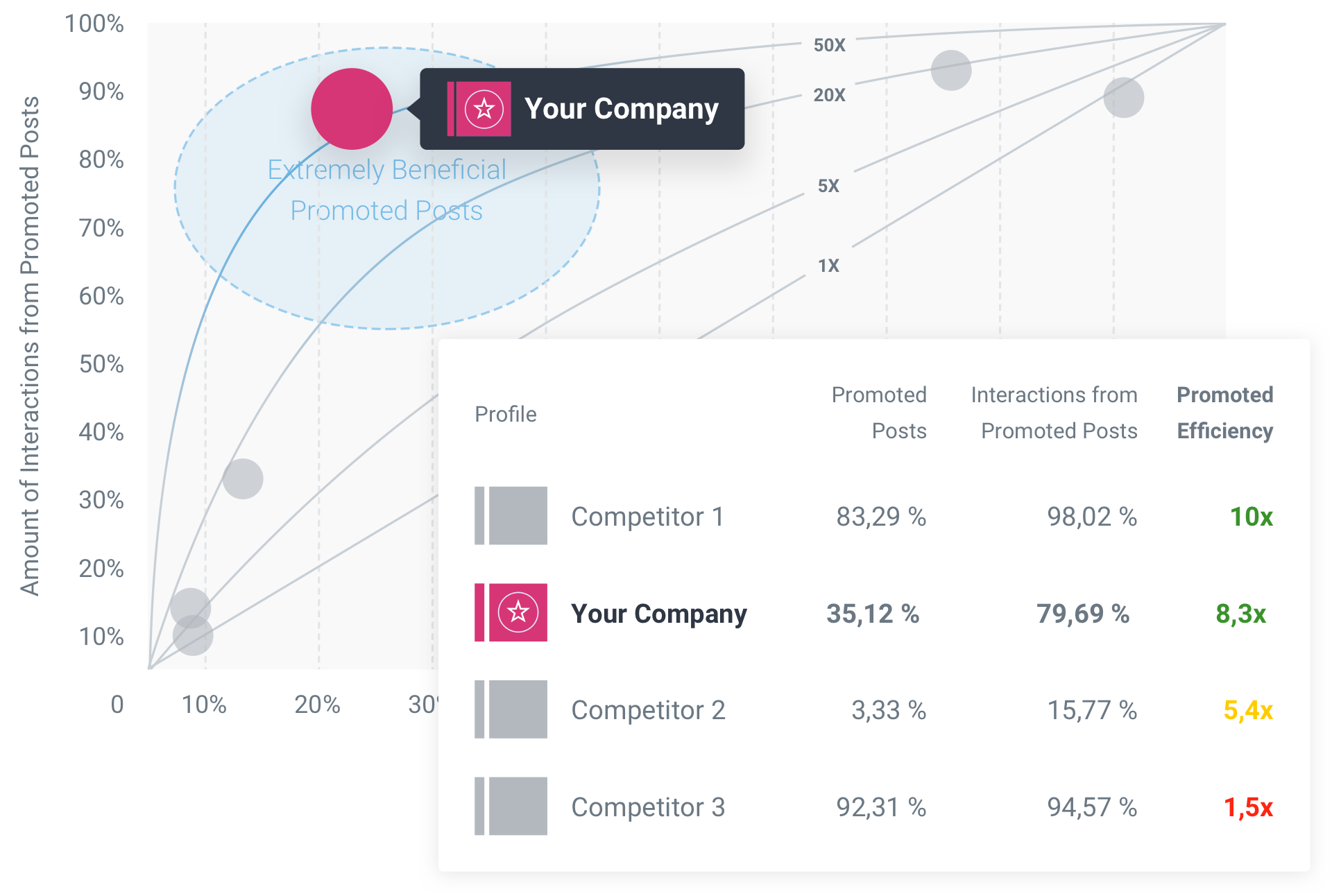1332x896 pixels.
Task: Click gray competitor bubble below the 20X label
Action: [x=1123, y=97]
